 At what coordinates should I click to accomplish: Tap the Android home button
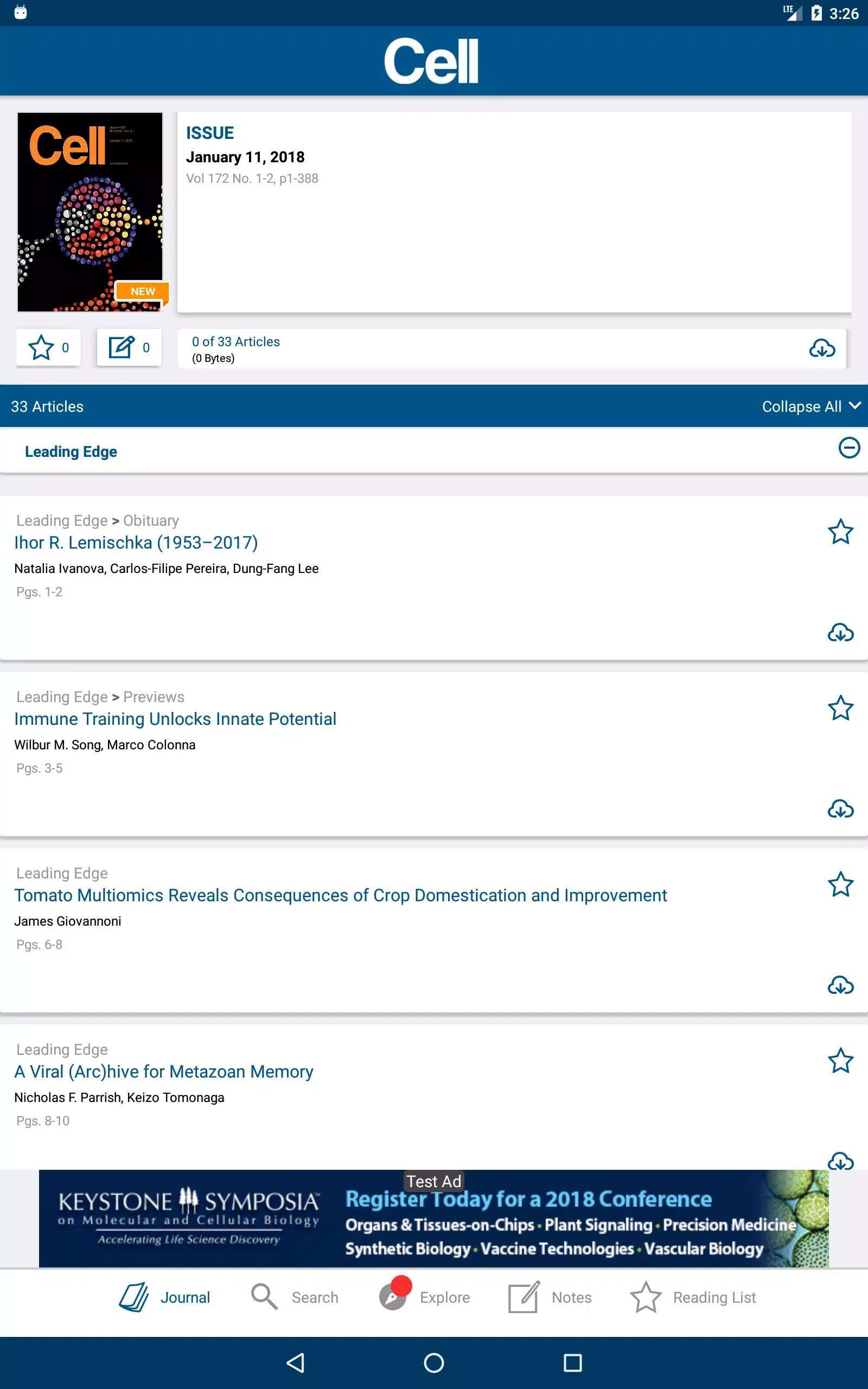(434, 1362)
